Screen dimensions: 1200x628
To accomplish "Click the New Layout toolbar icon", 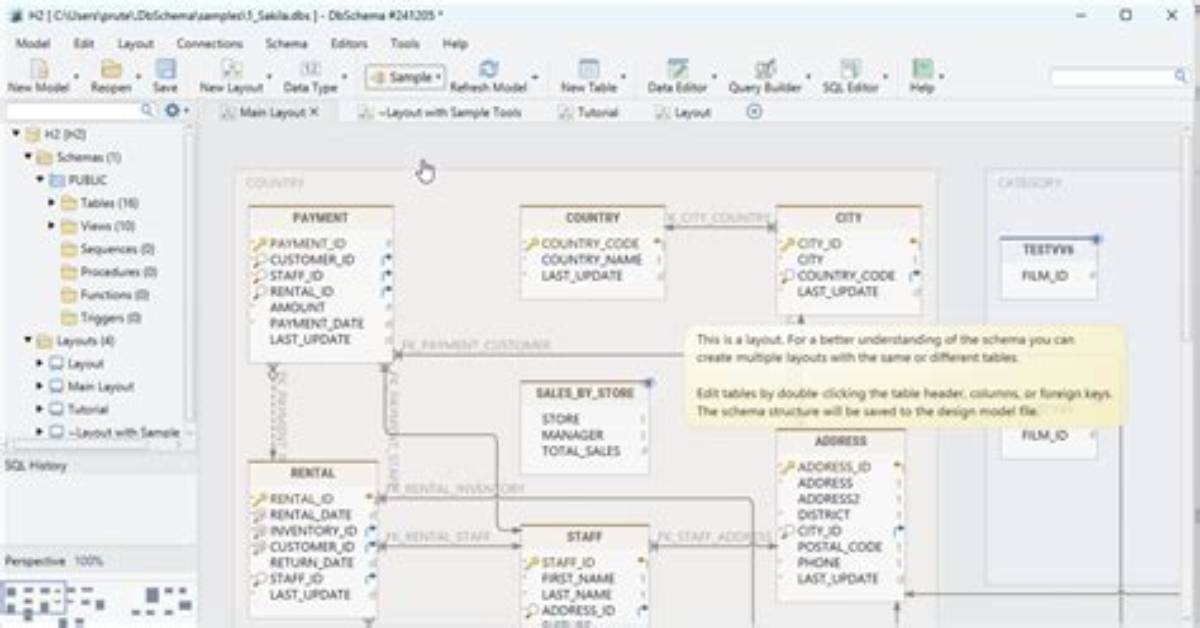I will pos(231,69).
